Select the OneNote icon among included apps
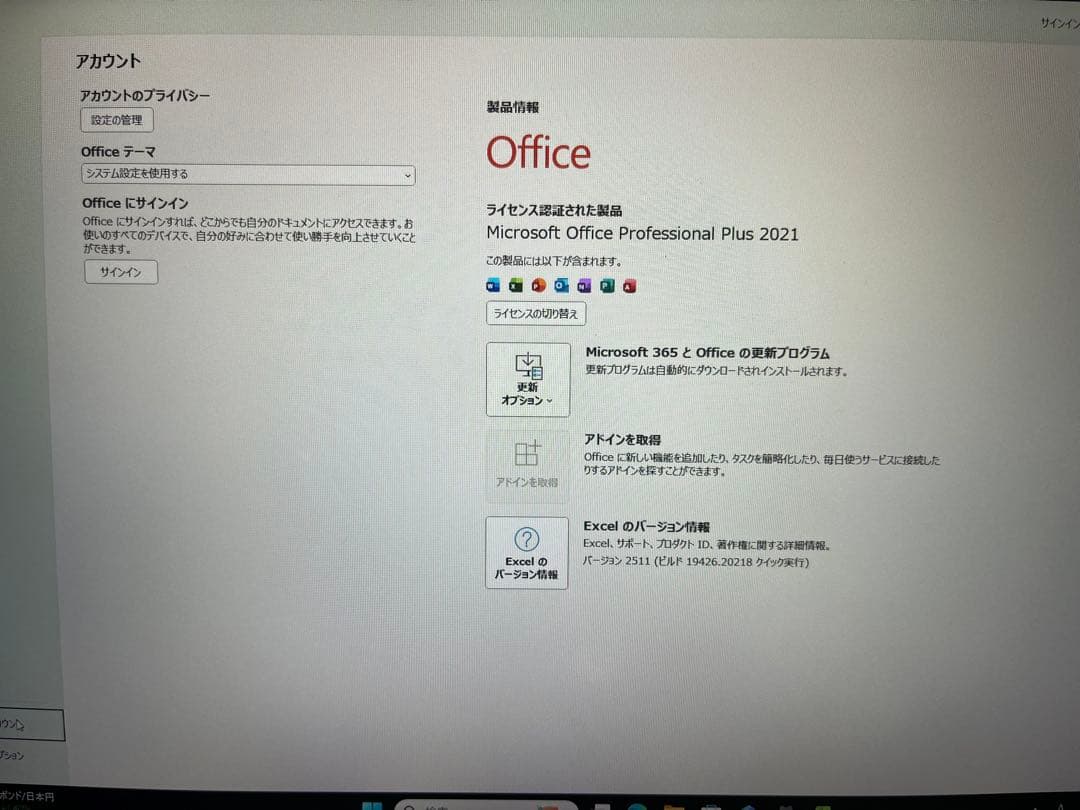Viewport: 1080px width, 810px height. pos(585,285)
